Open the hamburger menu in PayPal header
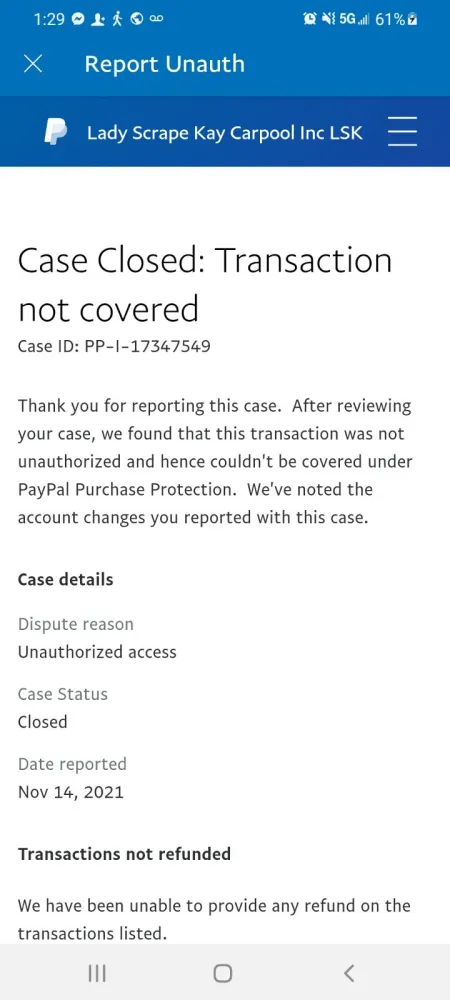Image resolution: width=450 pixels, height=1000 pixels. 402,131
